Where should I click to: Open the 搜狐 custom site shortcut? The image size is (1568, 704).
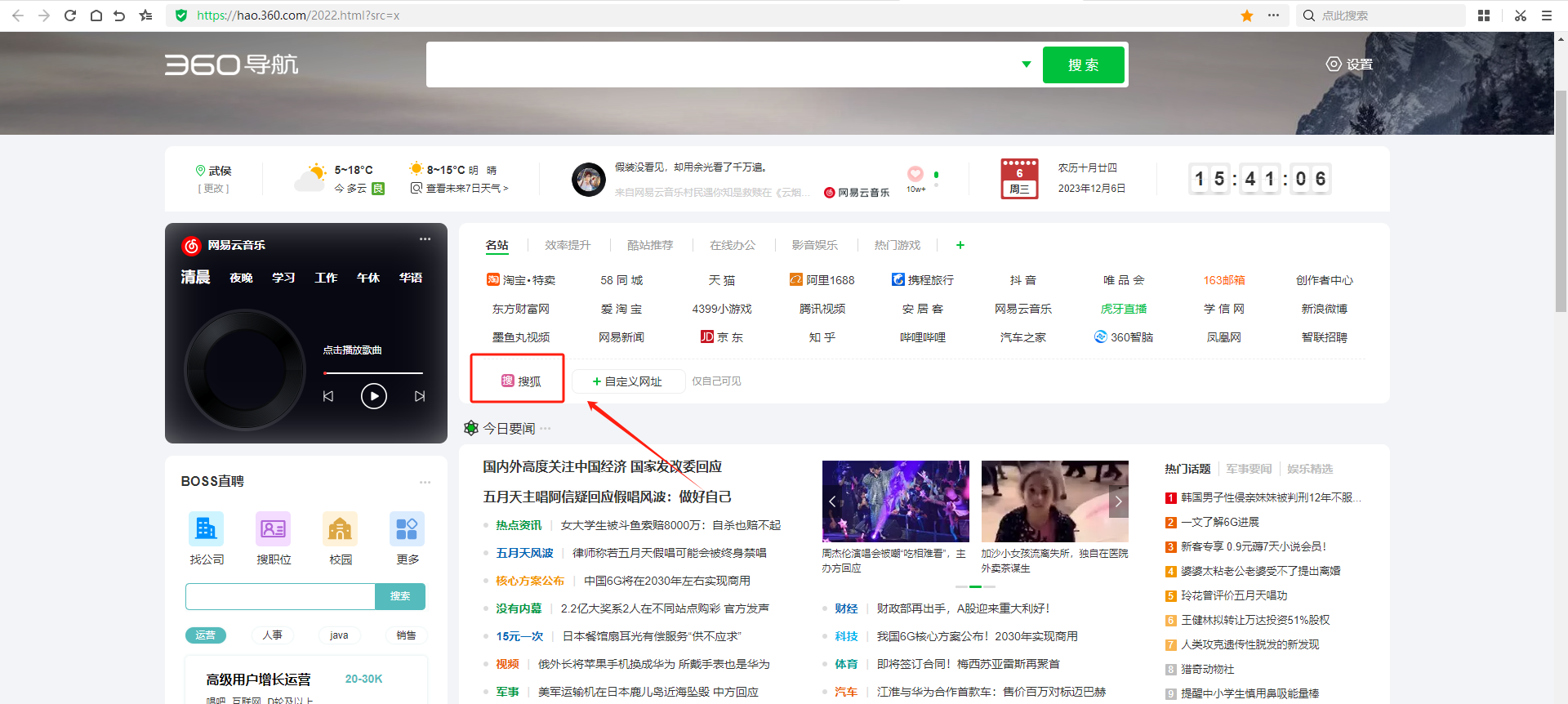click(521, 381)
